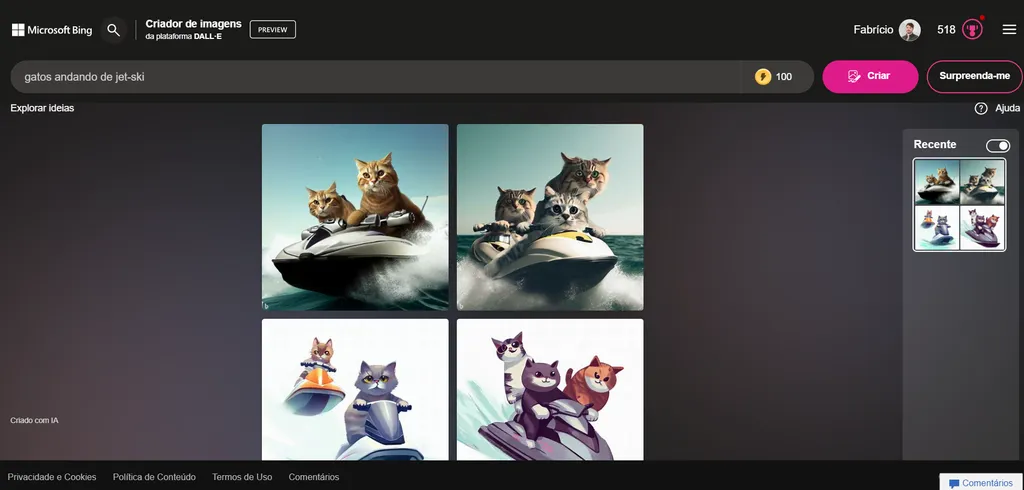This screenshot has width=1024, height=490.
Task: Click Fabrício's profile avatar
Action: click(909, 30)
